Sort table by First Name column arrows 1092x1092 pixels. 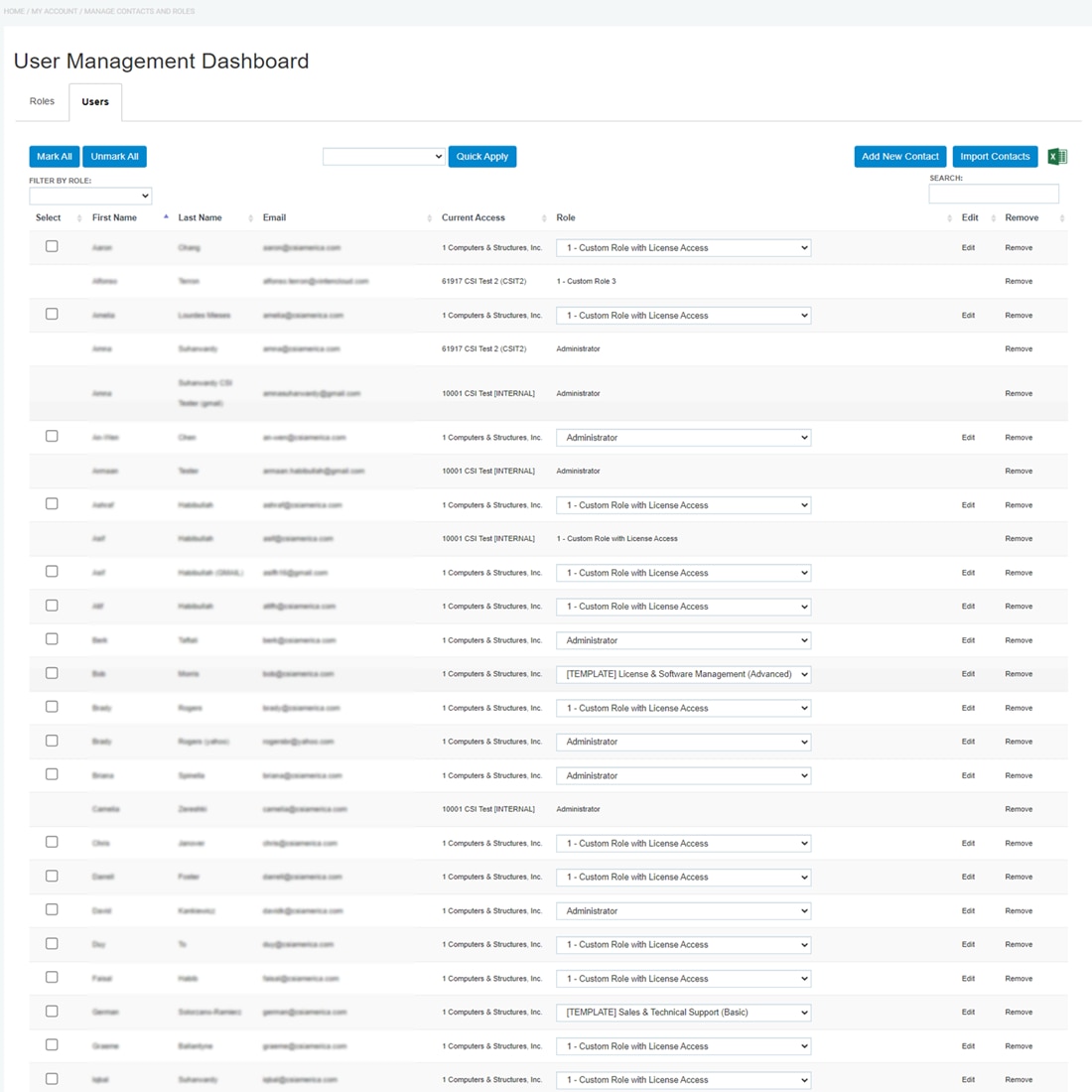pos(166,217)
